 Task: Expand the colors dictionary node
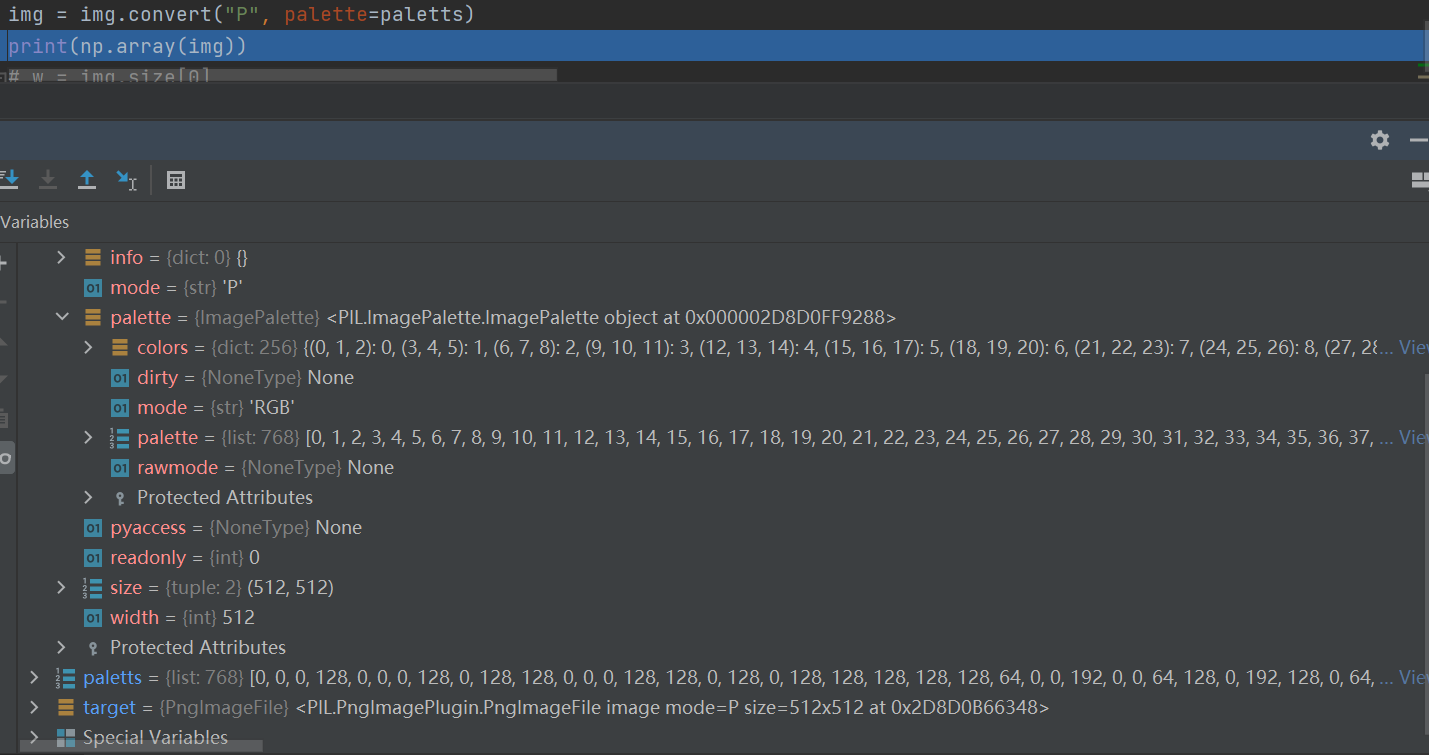88,347
